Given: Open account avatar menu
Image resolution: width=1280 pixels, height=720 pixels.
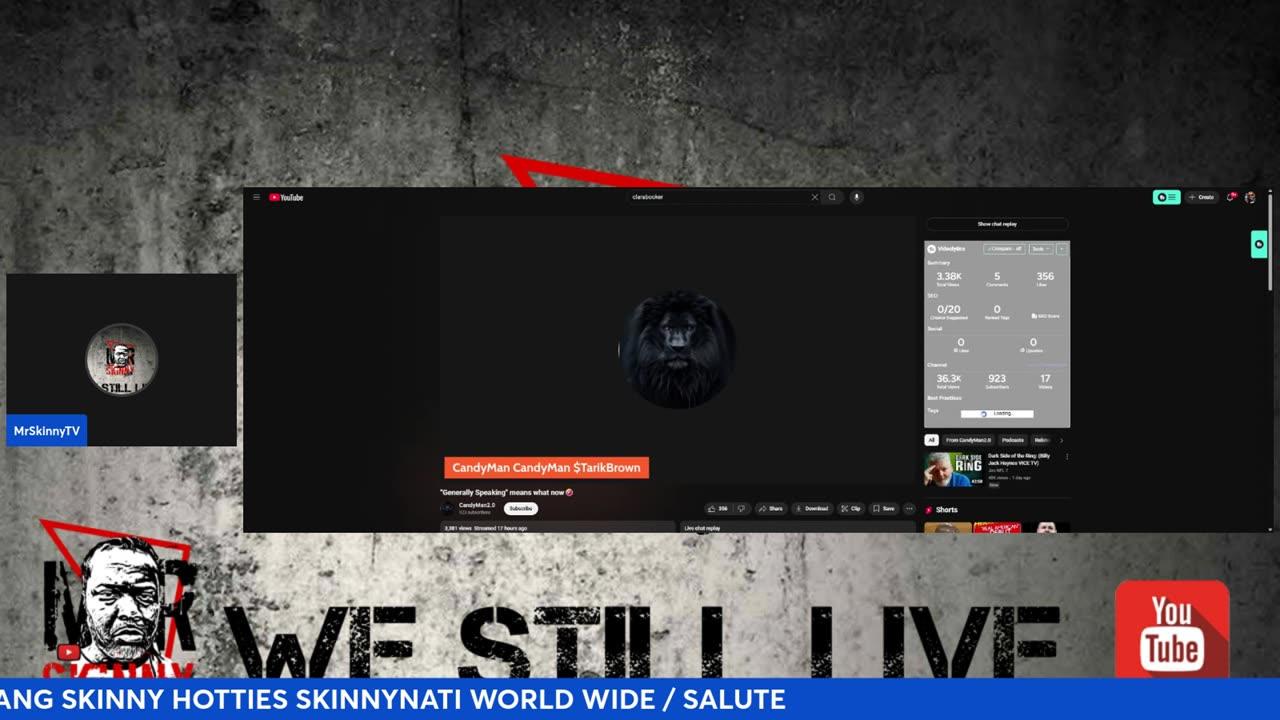Looking at the screenshot, I should pyautogui.click(x=1250, y=197).
